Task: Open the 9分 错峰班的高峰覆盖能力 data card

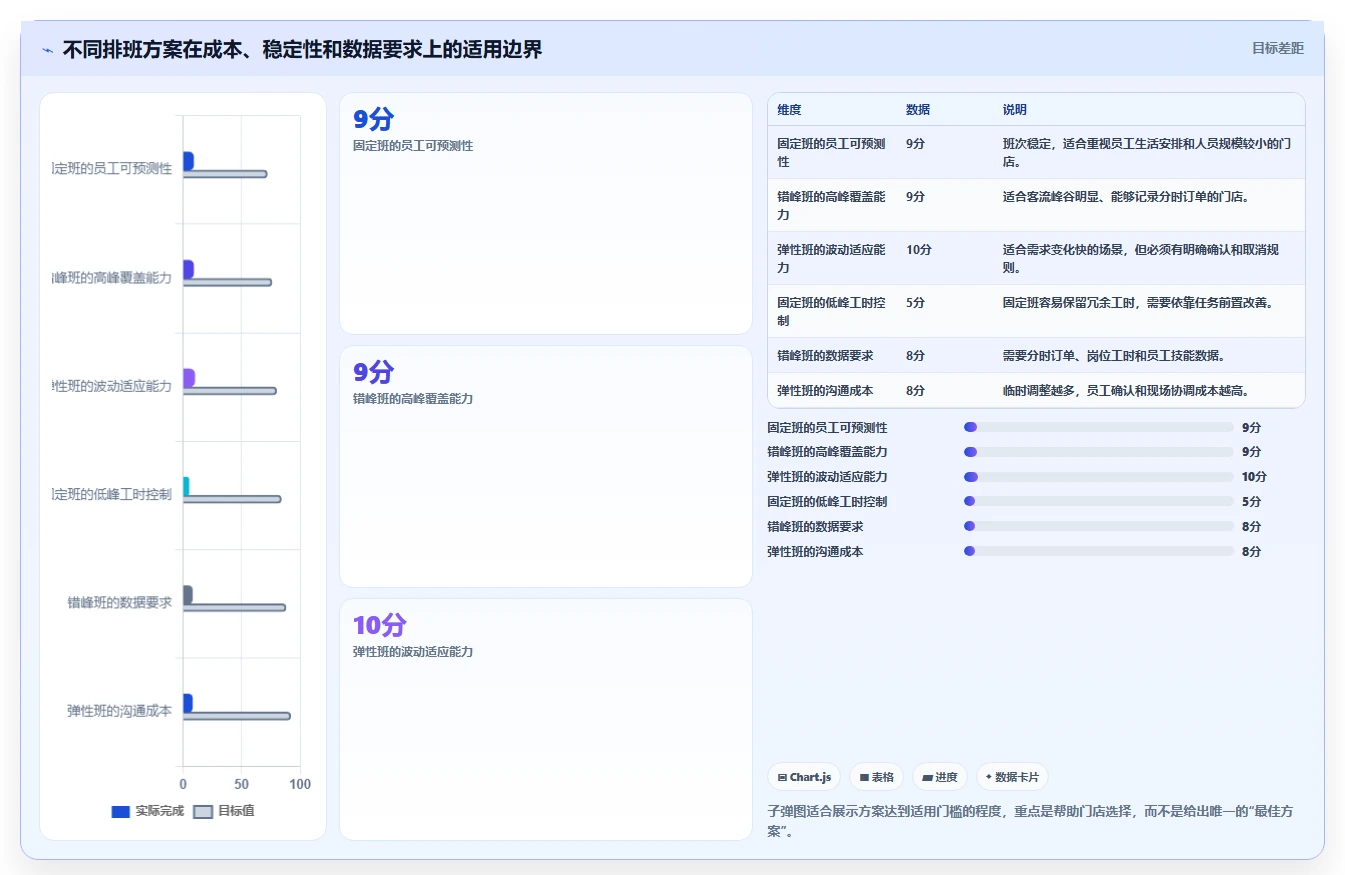Action: point(546,466)
